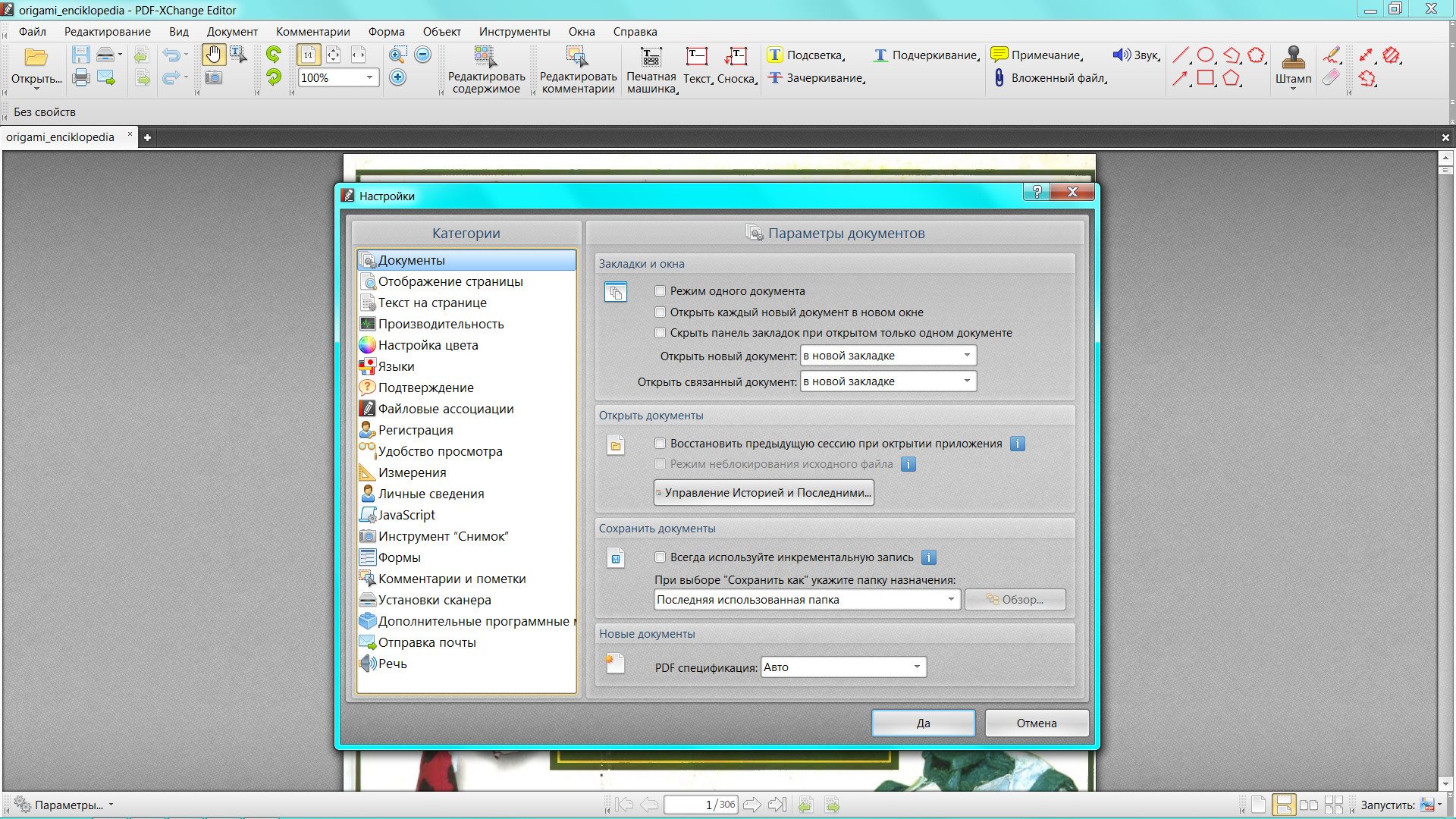Click the page number input field
The height and width of the screenshot is (819, 1456).
coord(701,805)
